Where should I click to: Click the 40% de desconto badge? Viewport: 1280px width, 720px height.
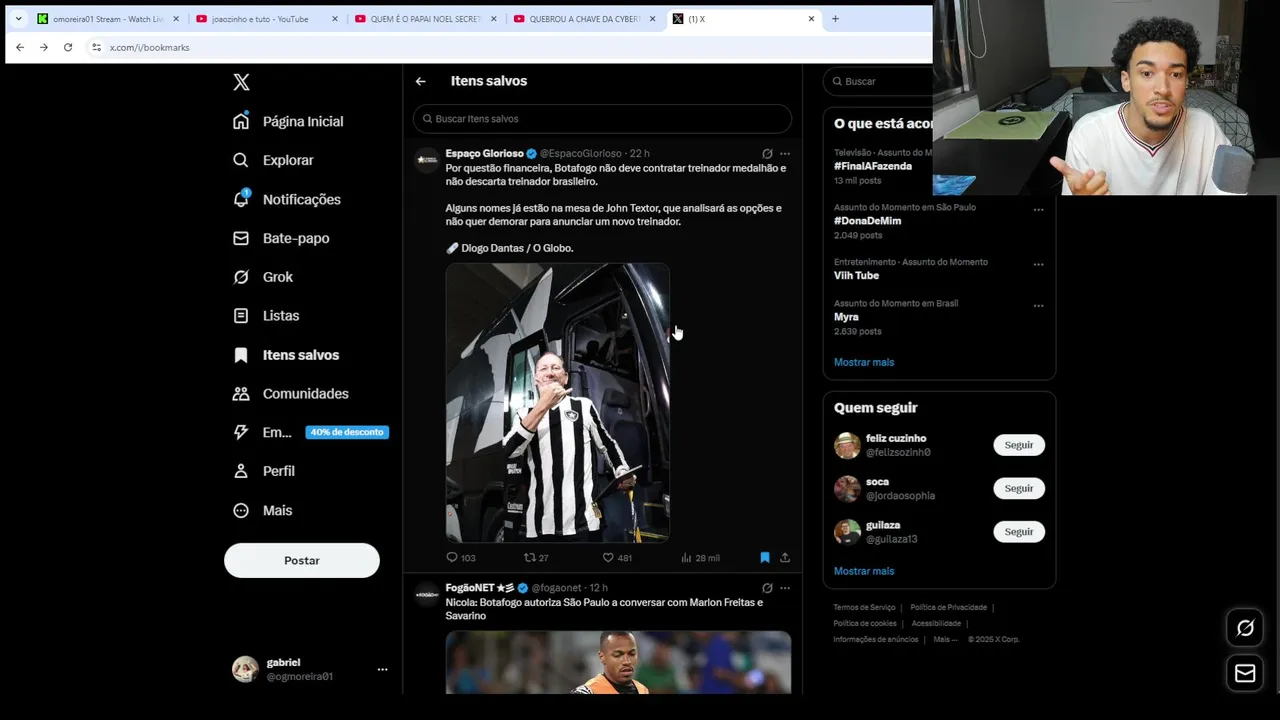point(347,432)
